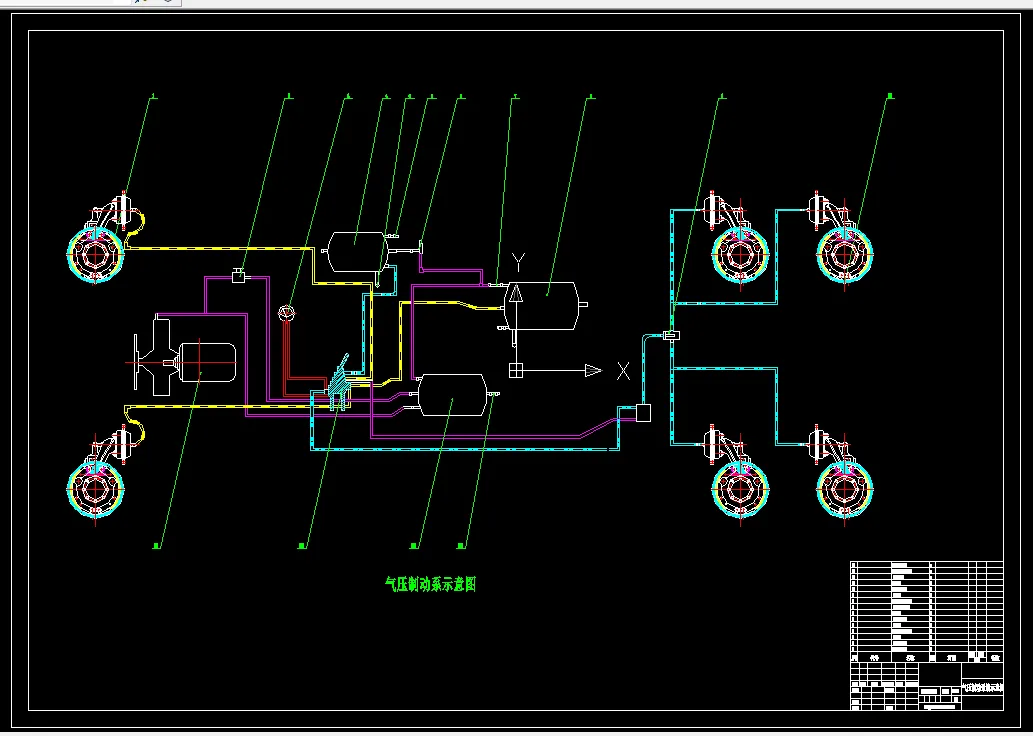Click the X axis label of the UCS icon

(623, 371)
